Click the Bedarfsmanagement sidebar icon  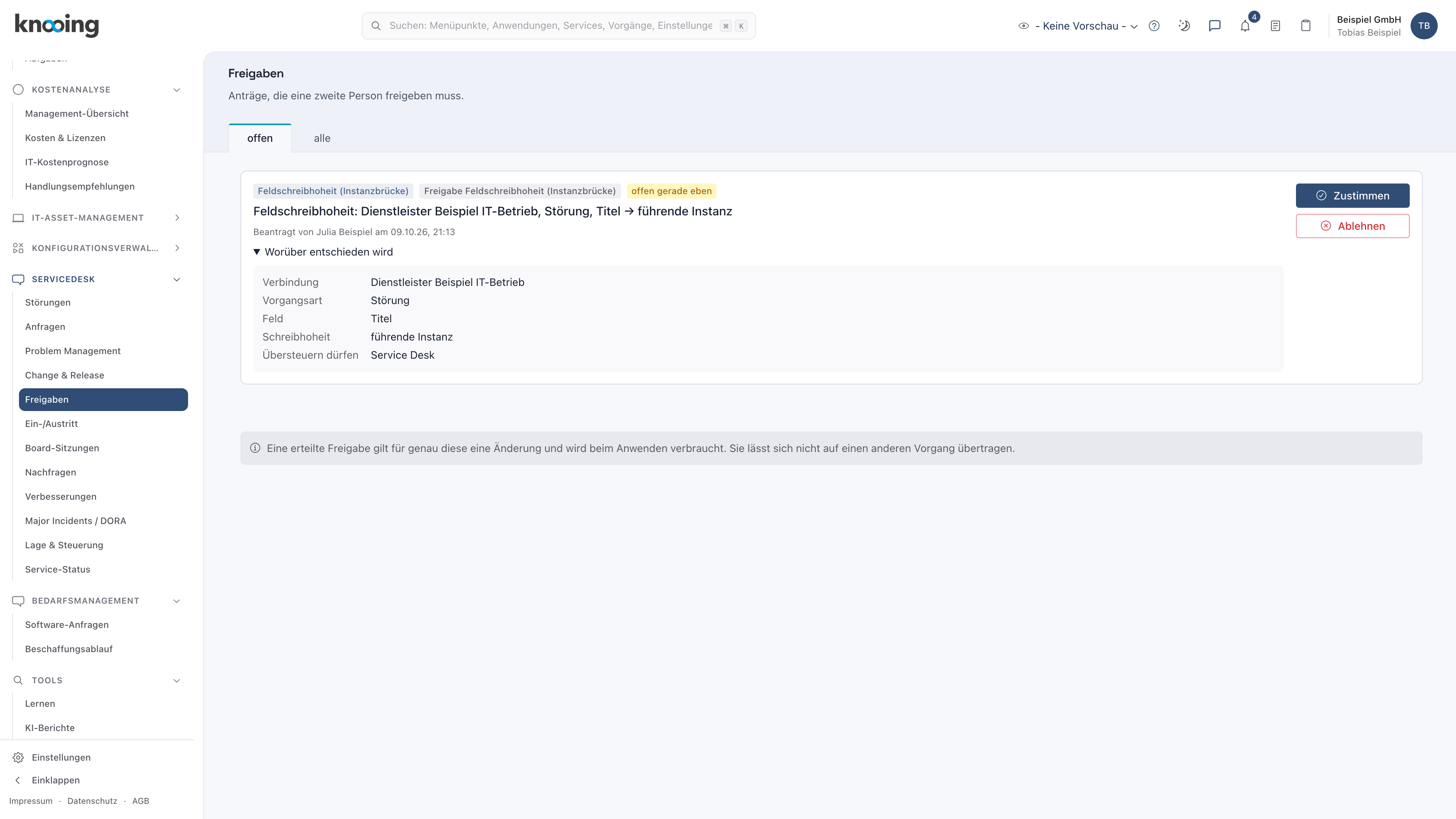(x=18, y=601)
